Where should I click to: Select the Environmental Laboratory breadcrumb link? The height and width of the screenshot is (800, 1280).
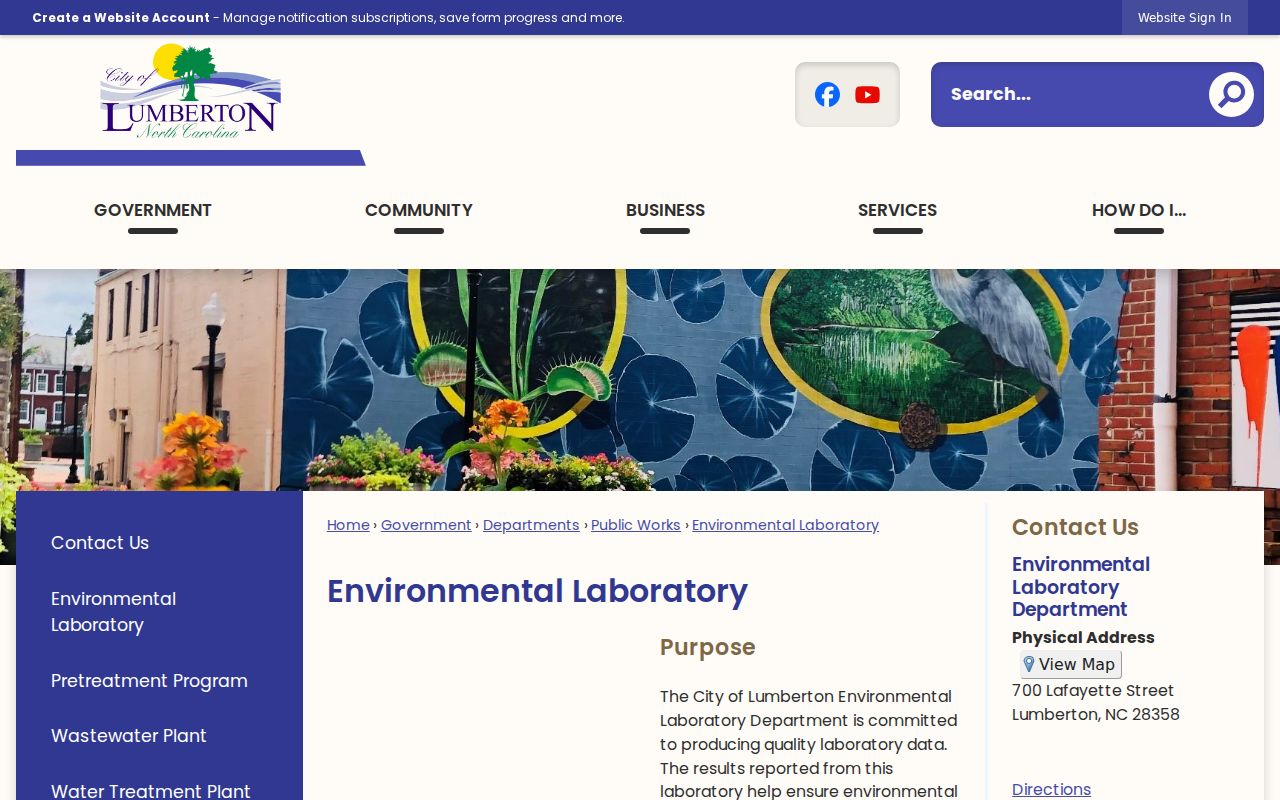(785, 525)
